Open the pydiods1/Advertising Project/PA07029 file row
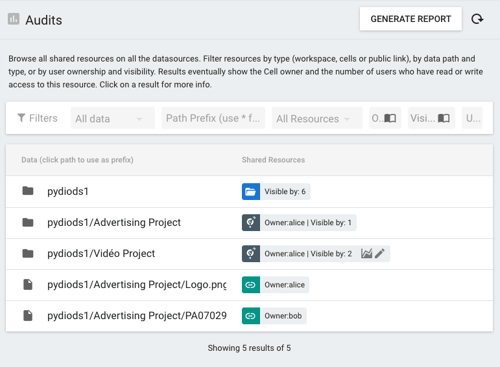 click(x=249, y=316)
